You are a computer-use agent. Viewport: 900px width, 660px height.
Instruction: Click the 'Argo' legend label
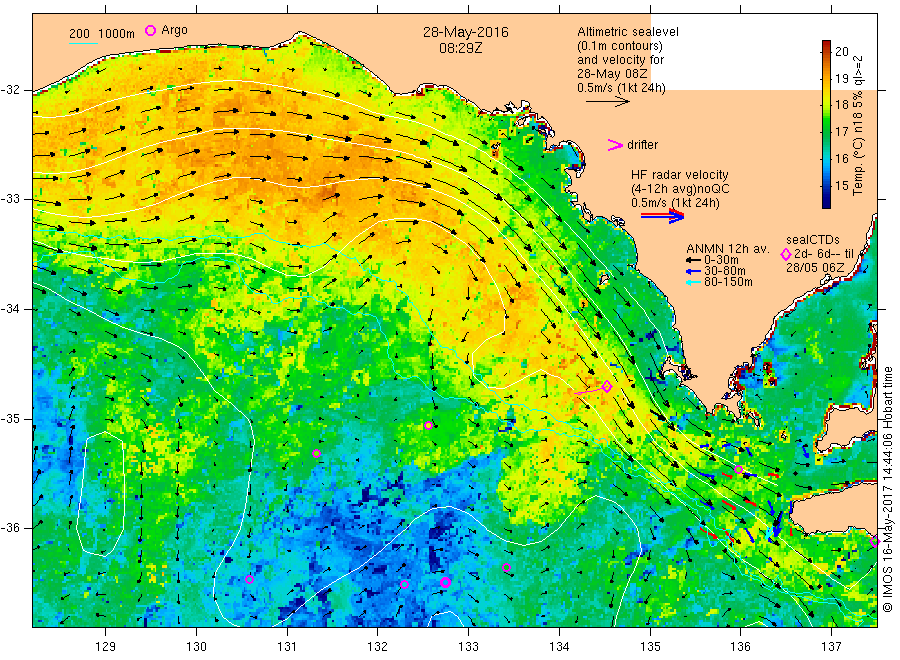[174, 30]
